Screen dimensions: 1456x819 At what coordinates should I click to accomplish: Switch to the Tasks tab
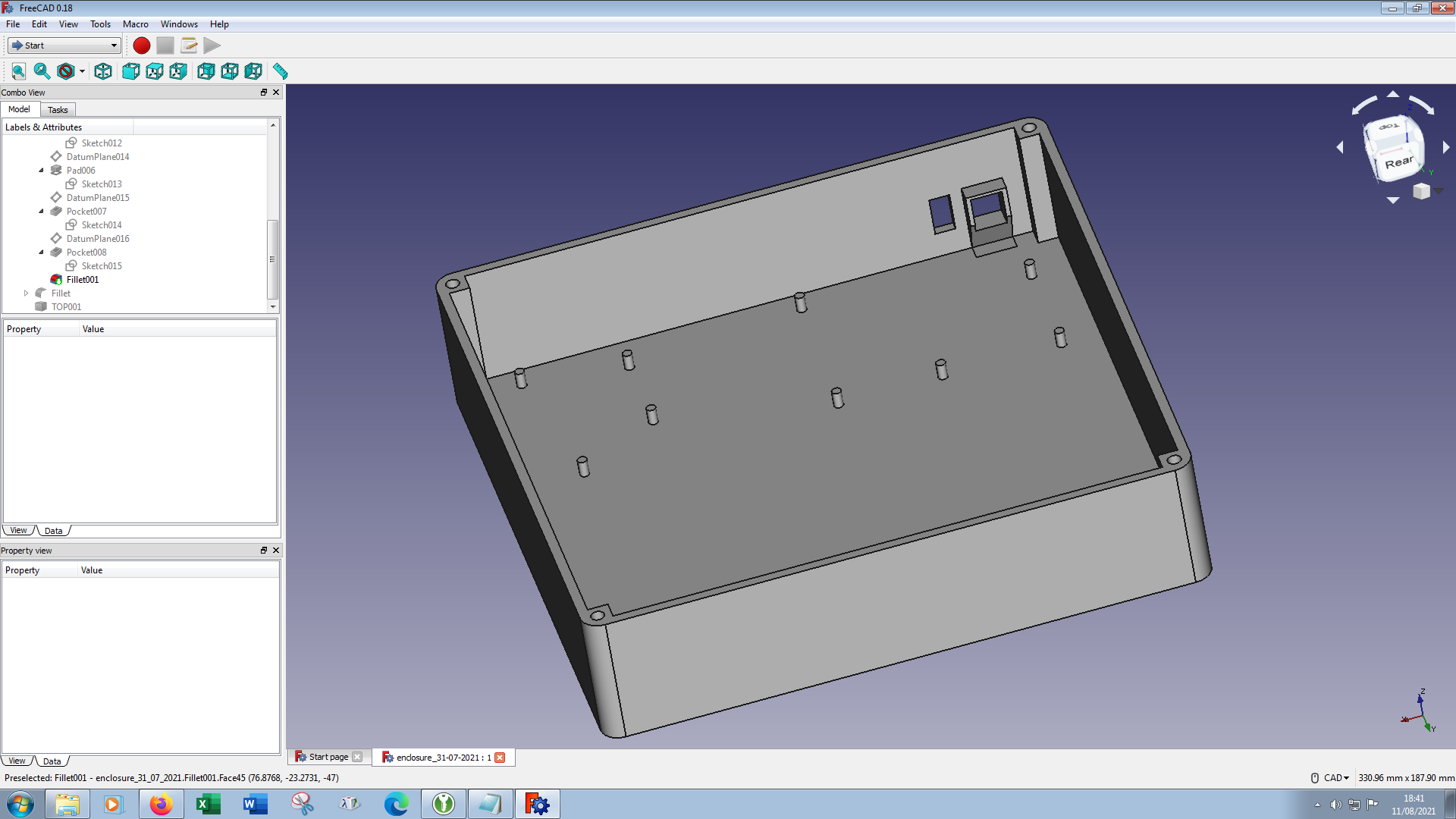click(x=58, y=110)
